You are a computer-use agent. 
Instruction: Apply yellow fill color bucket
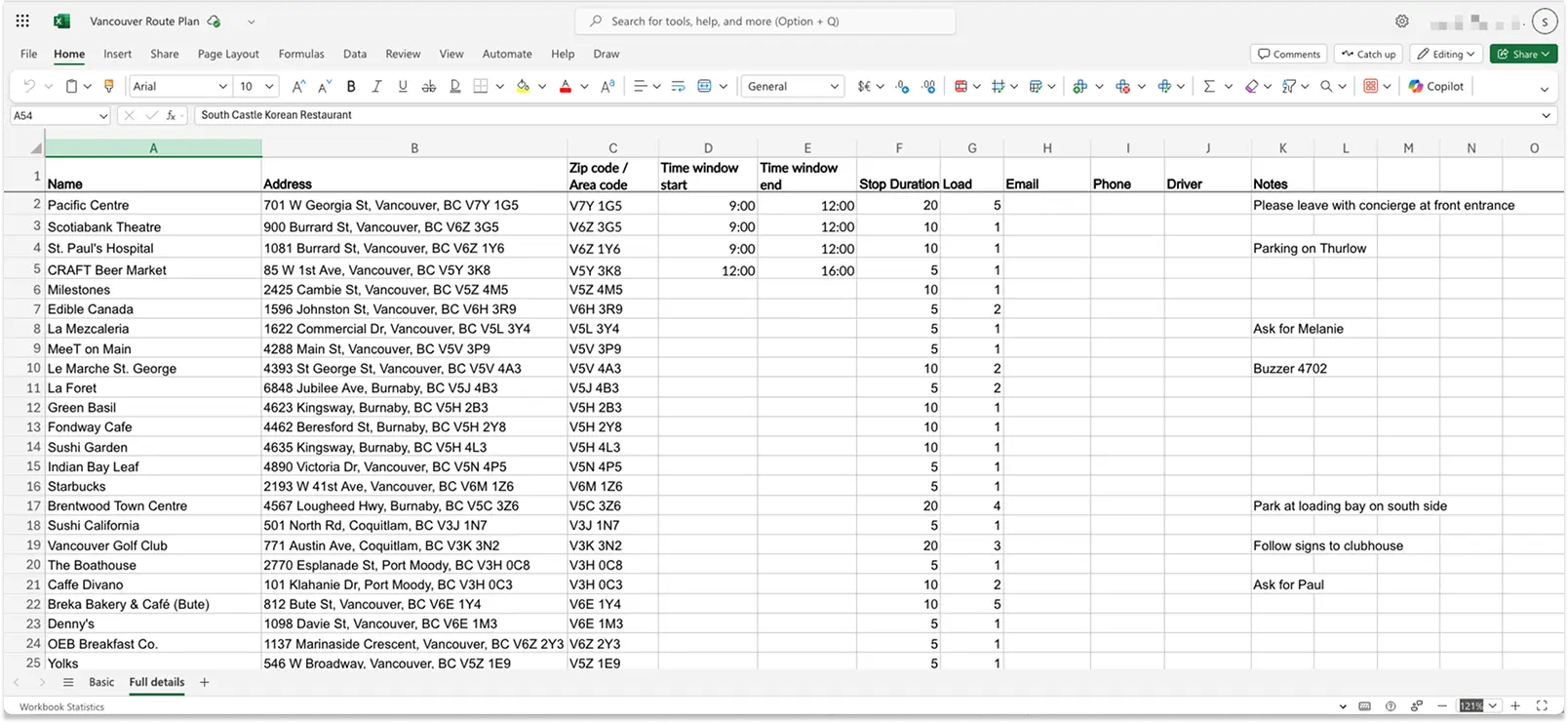[x=523, y=86]
